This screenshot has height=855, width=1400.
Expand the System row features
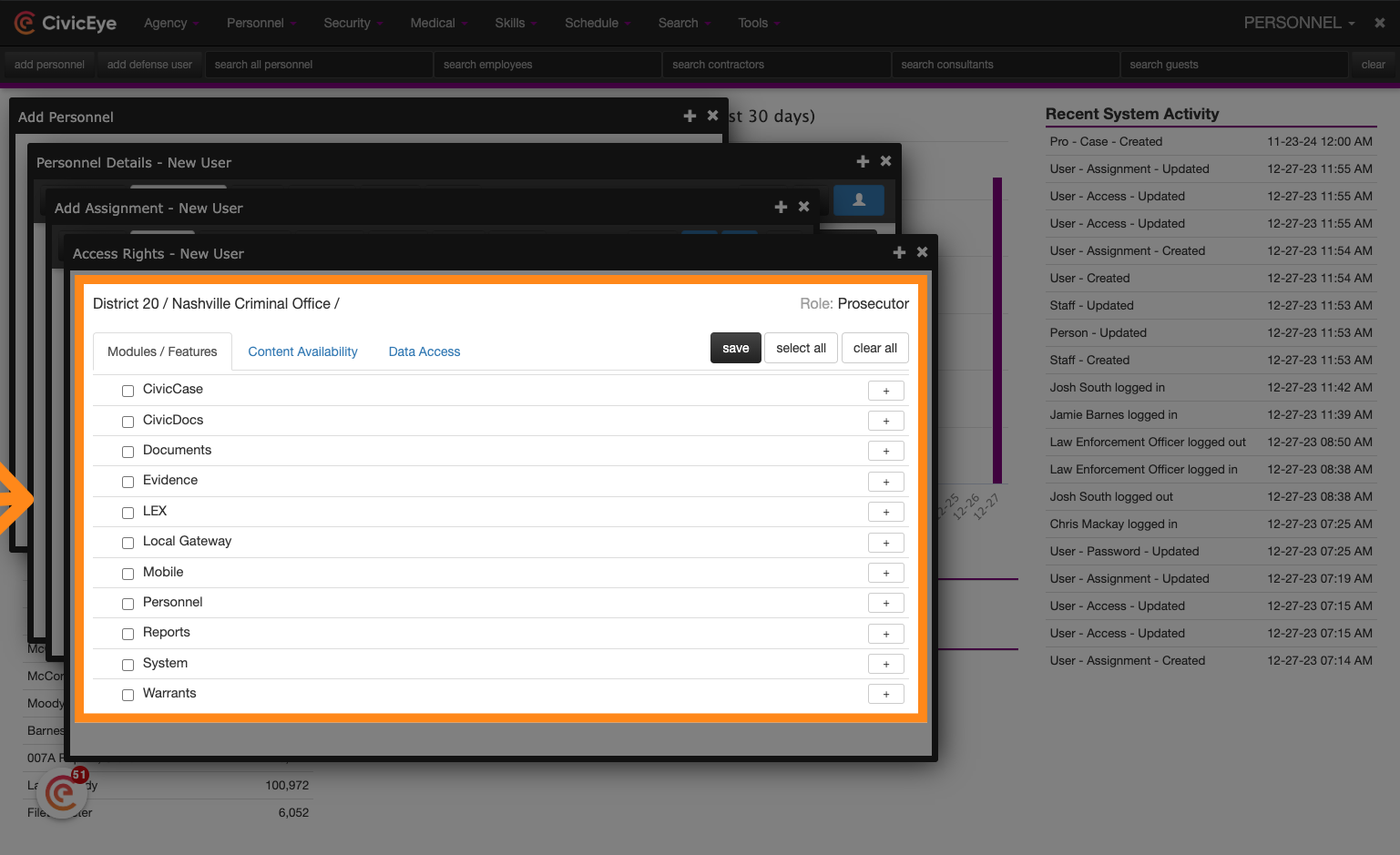[x=885, y=664]
